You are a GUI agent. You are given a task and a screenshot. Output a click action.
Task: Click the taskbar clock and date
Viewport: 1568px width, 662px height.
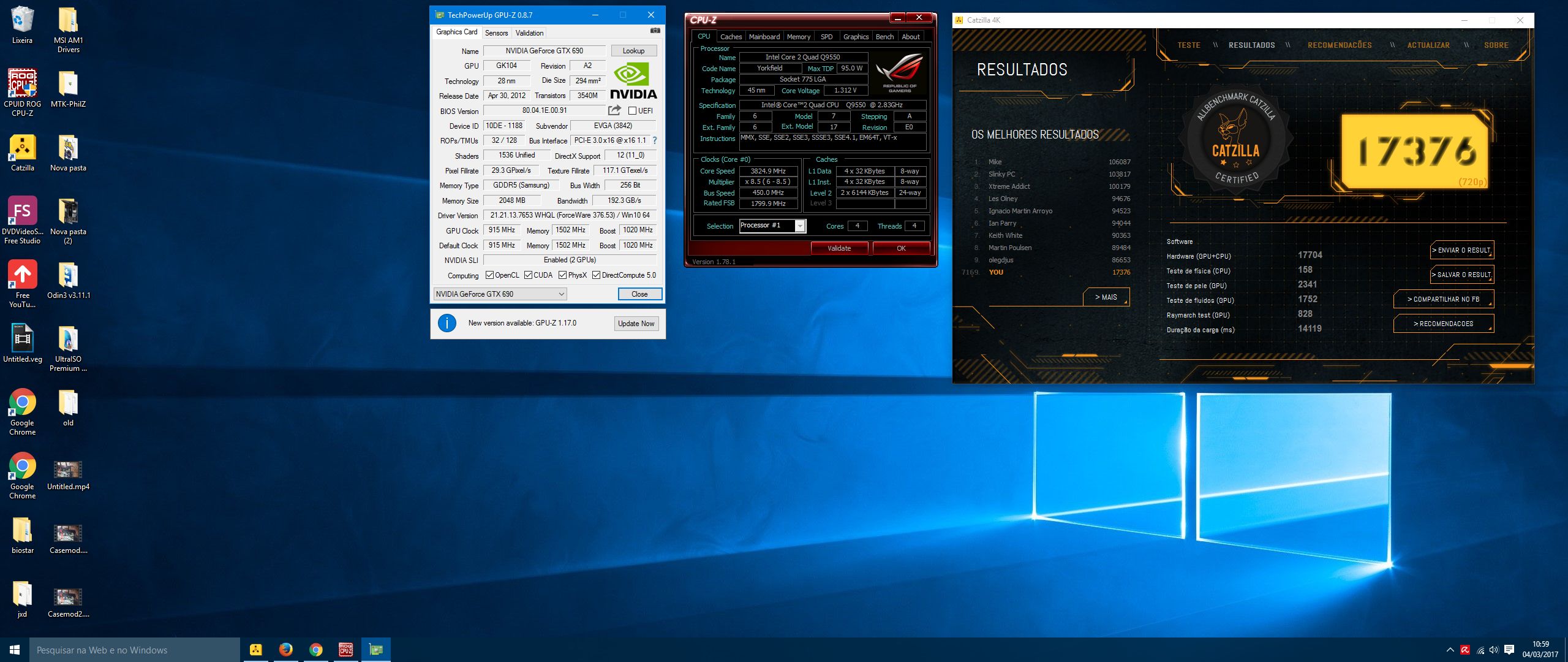click(x=1540, y=650)
